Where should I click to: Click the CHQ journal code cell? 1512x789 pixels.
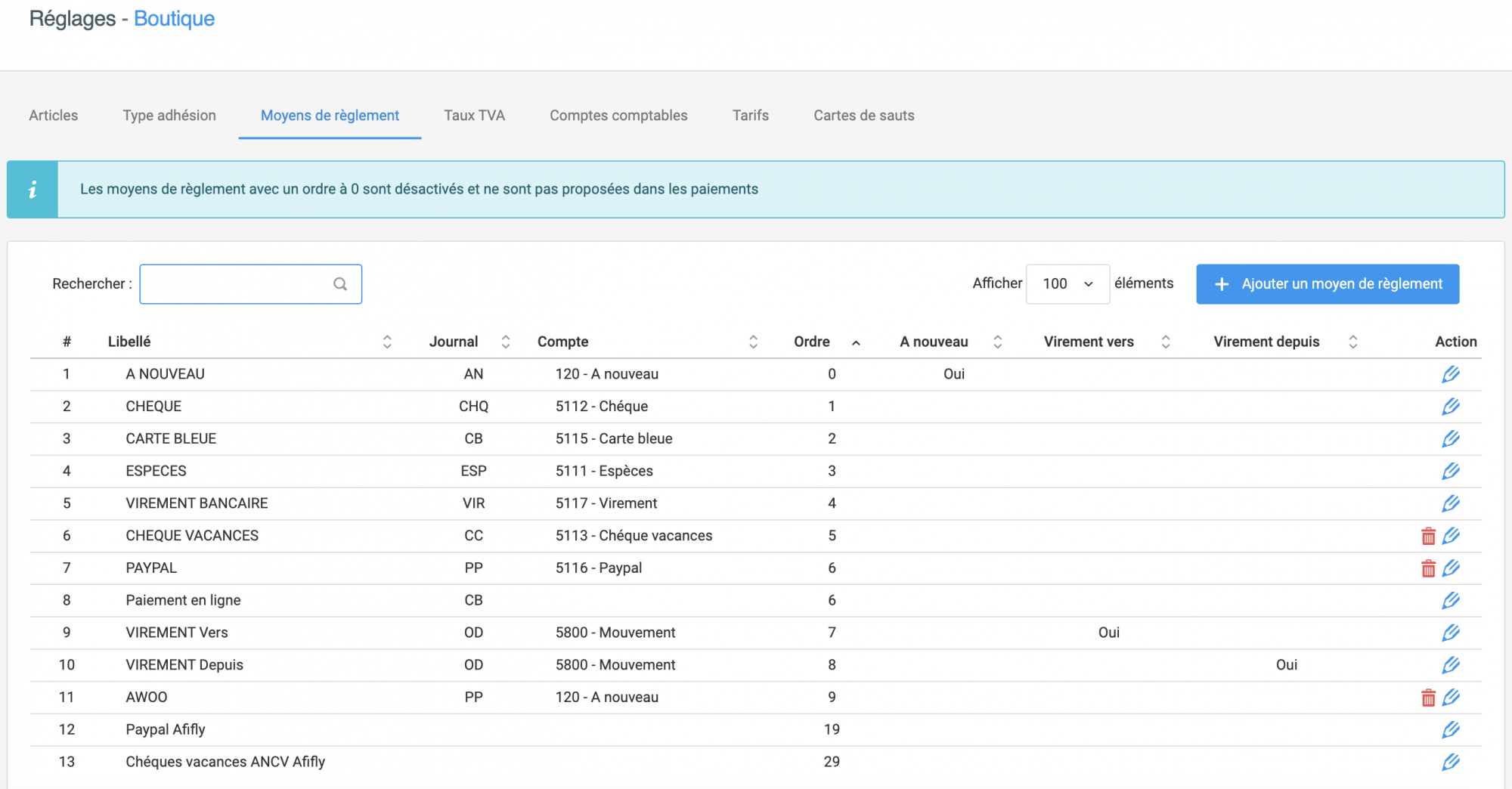point(474,407)
